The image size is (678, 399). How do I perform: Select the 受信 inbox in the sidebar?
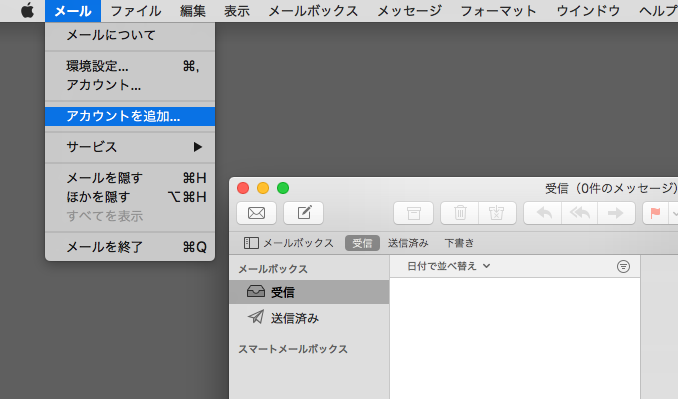point(309,292)
